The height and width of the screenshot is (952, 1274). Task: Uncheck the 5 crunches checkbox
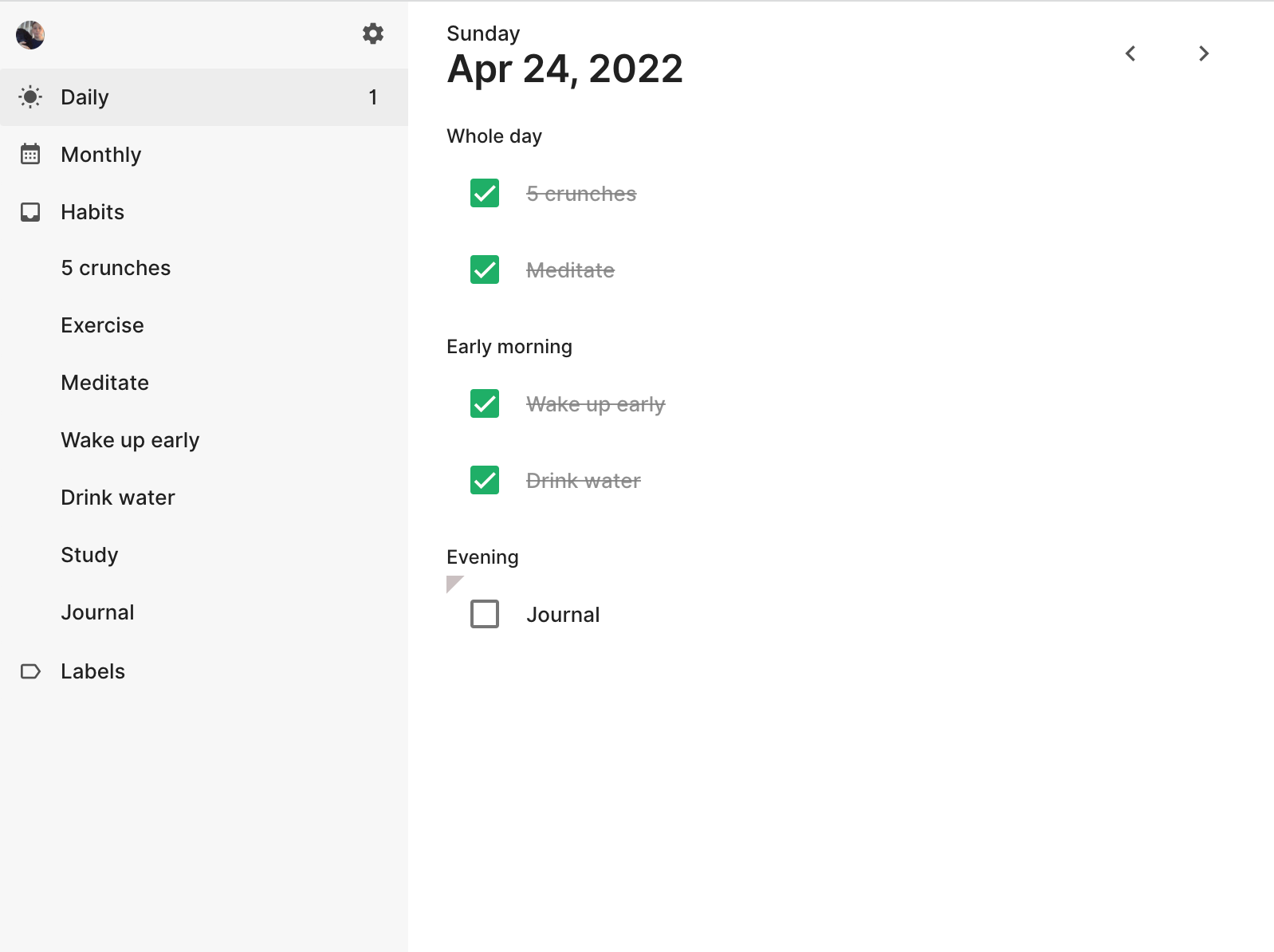[x=485, y=193]
